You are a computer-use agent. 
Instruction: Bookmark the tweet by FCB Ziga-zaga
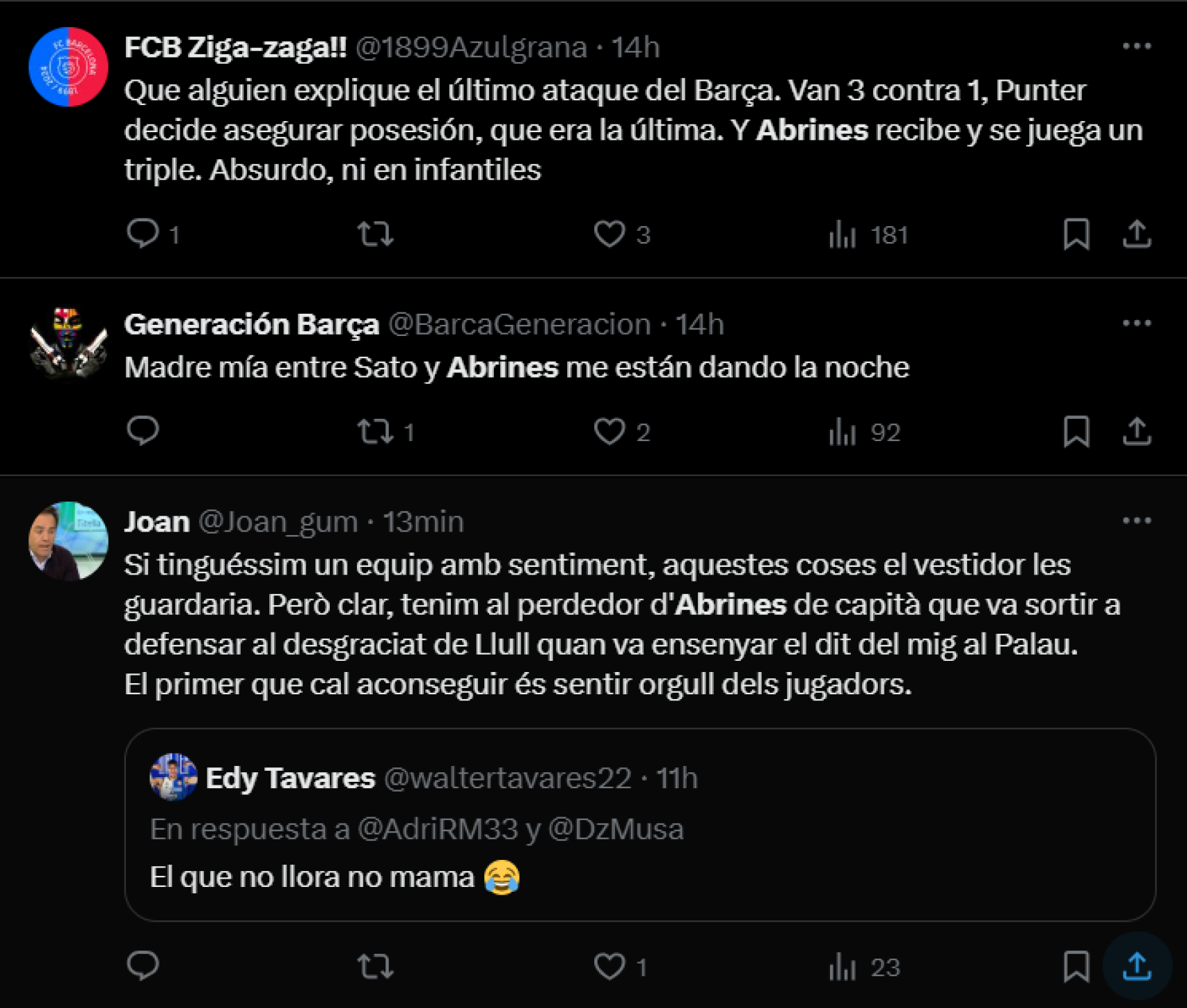pyautogui.click(x=1076, y=234)
